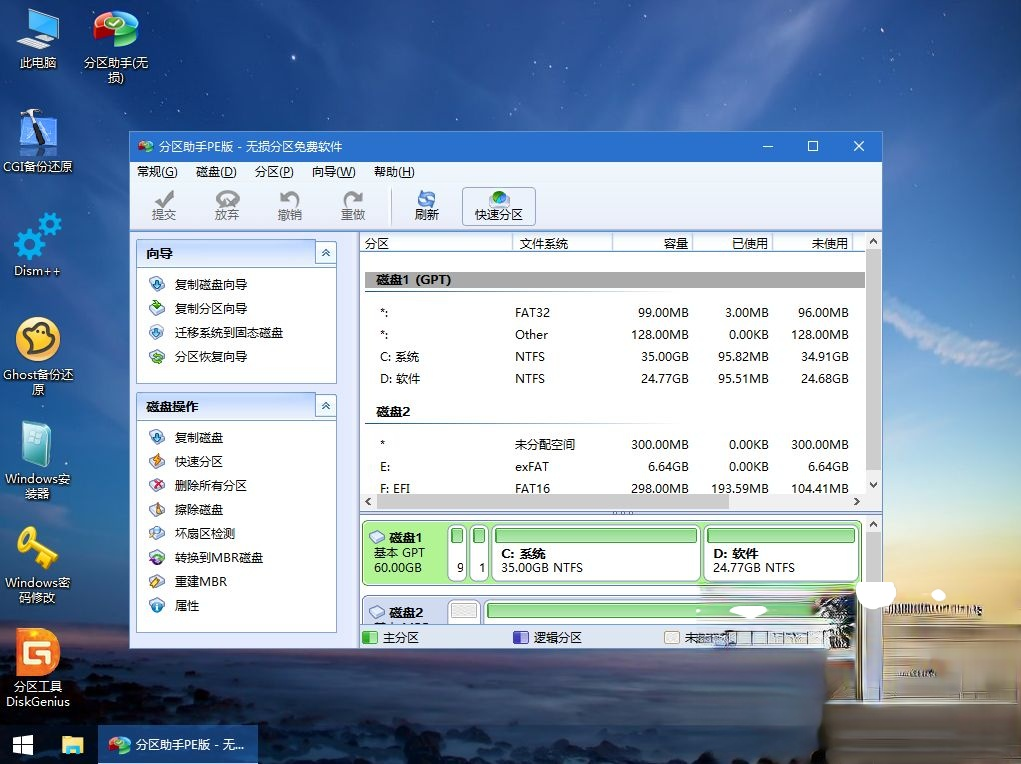Open the 常规(G) menu
Image resolution: width=1021 pixels, height=764 pixels.
(x=157, y=172)
